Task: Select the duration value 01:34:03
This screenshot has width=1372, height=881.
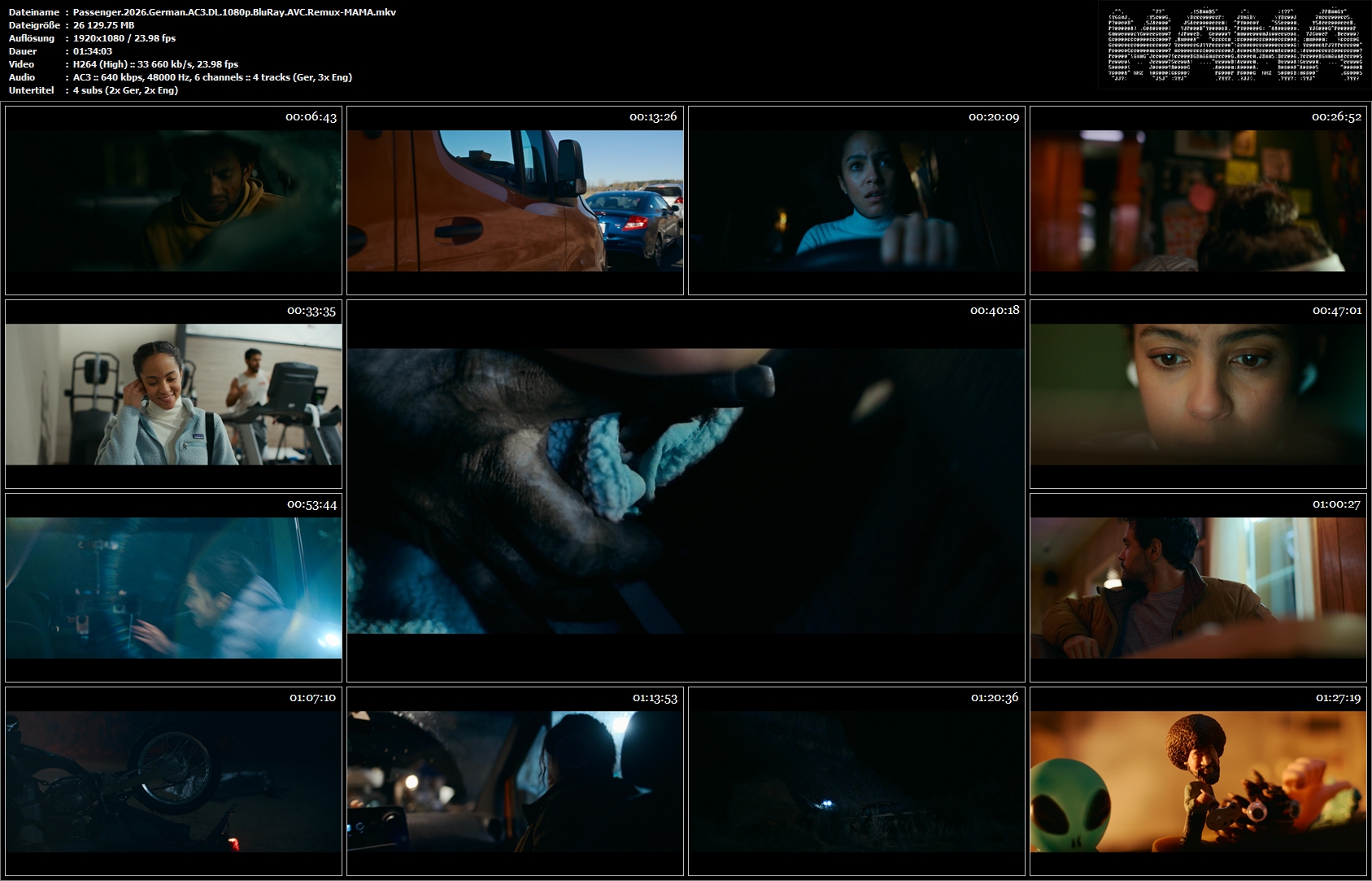Action: (x=93, y=51)
